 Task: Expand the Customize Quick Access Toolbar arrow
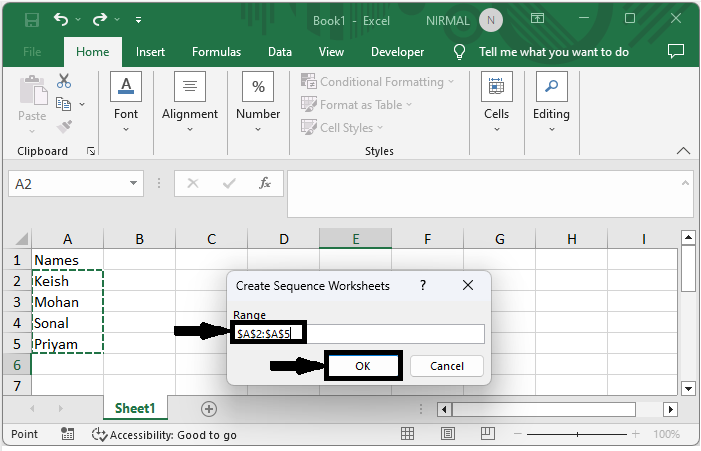[138, 19]
